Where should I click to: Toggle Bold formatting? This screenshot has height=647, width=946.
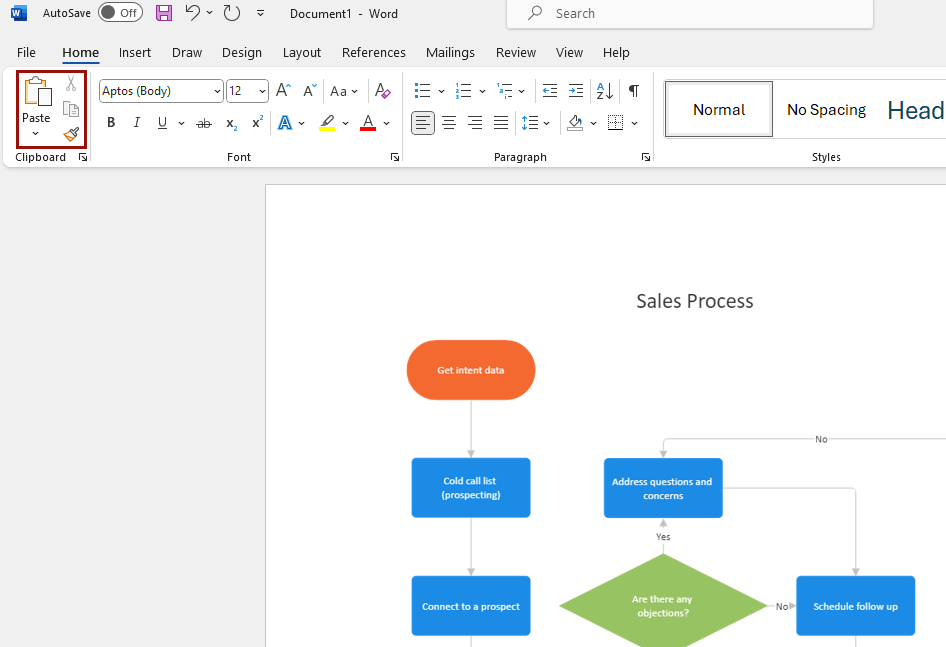tap(111, 123)
